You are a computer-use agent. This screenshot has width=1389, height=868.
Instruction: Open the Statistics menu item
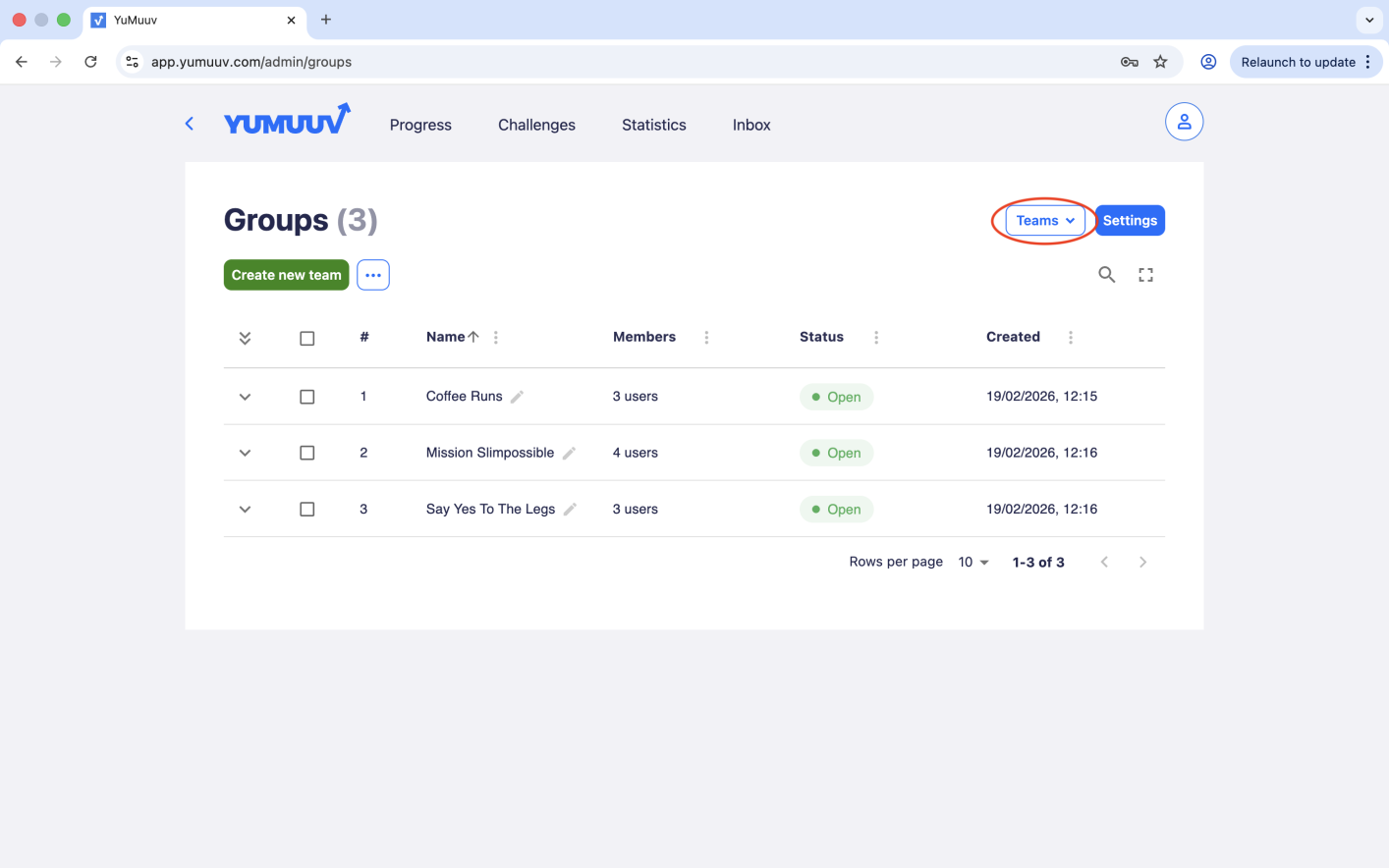pos(653,125)
